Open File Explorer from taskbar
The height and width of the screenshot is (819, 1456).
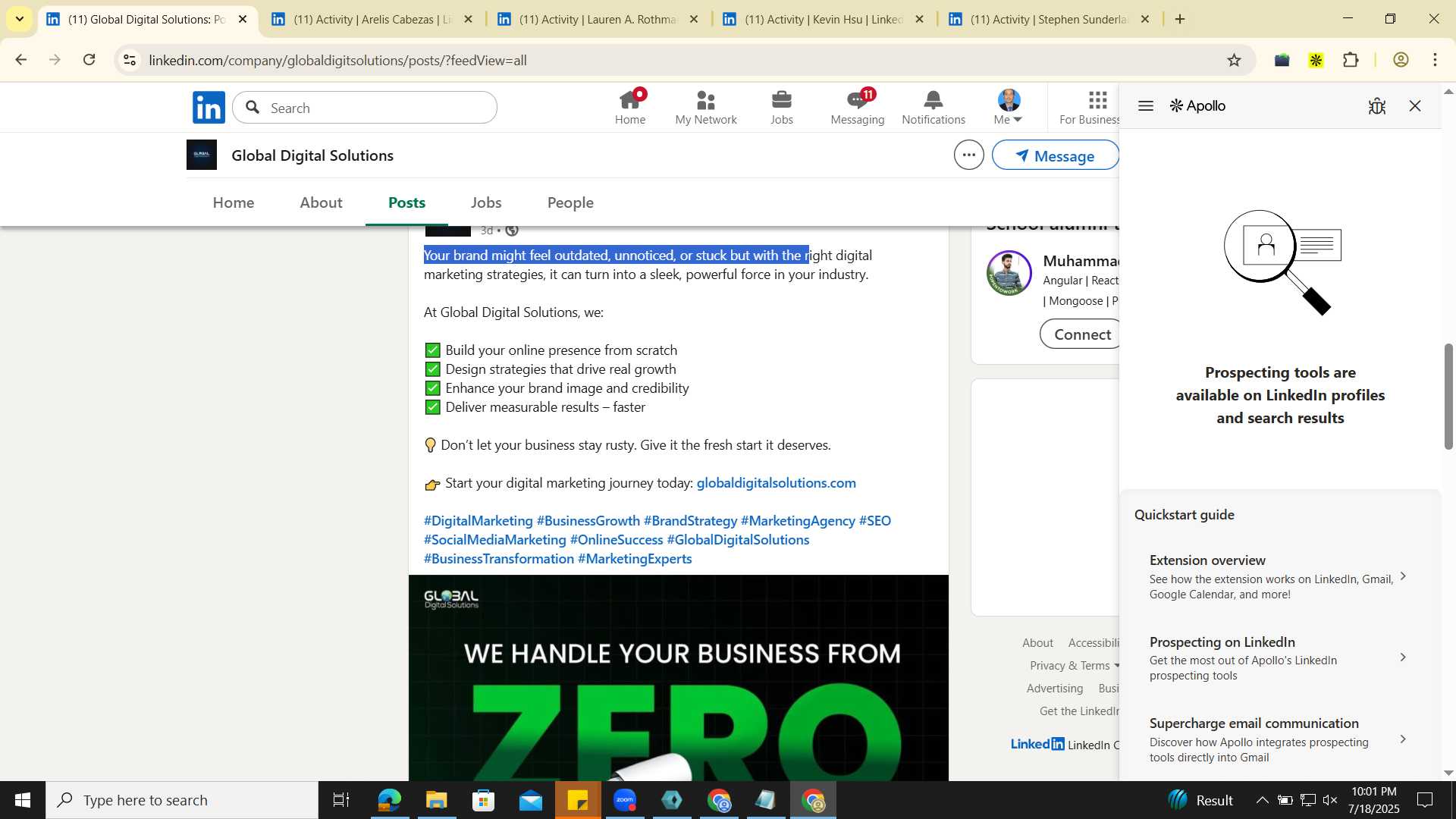coord(436,800)
